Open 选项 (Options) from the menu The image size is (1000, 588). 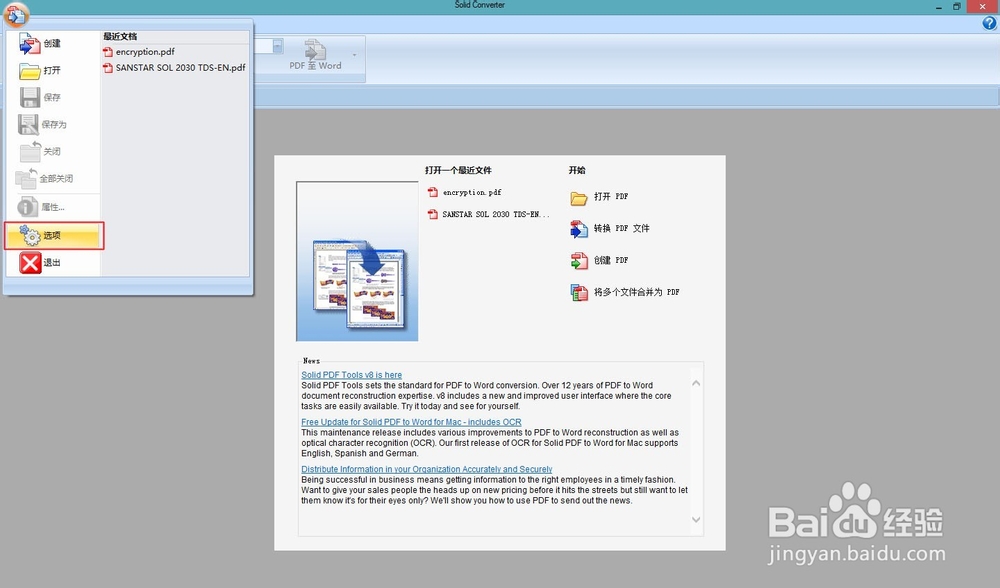coord(54,235)
